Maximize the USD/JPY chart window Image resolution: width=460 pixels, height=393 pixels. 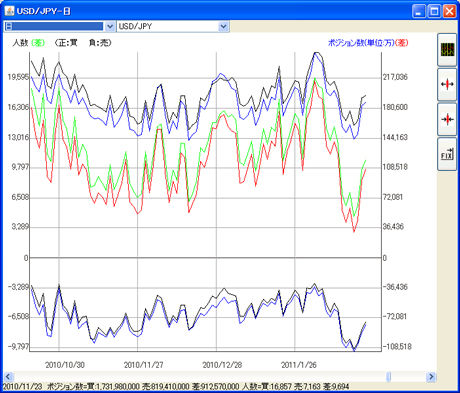click(434, 11)
